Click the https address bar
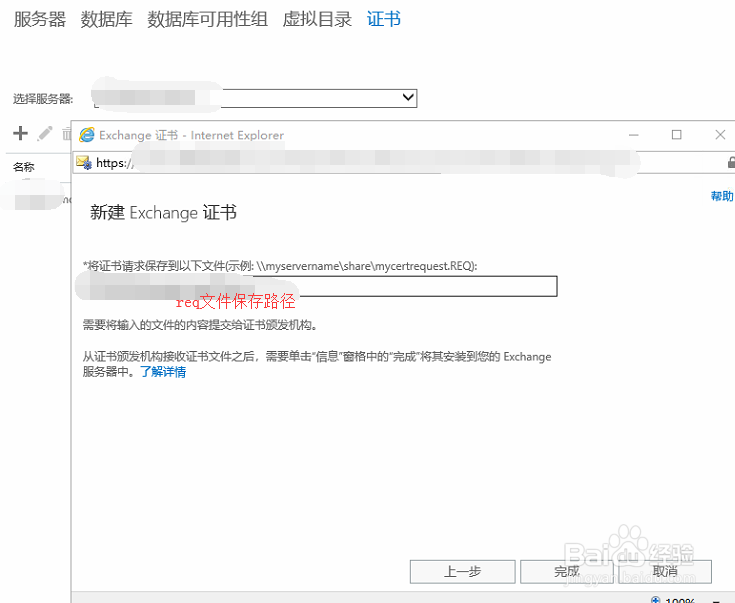 403,163
